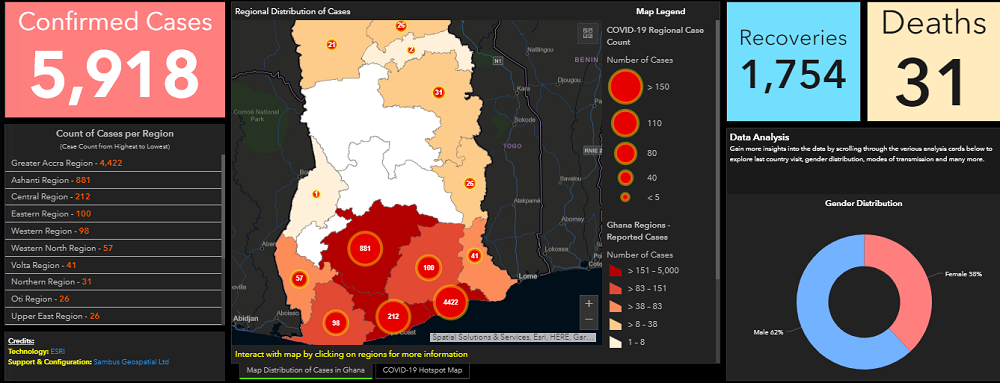Open the basemap gallery grid icon
The width and height of the screenshot is (1000, 383).
click(x=587, y=34)
